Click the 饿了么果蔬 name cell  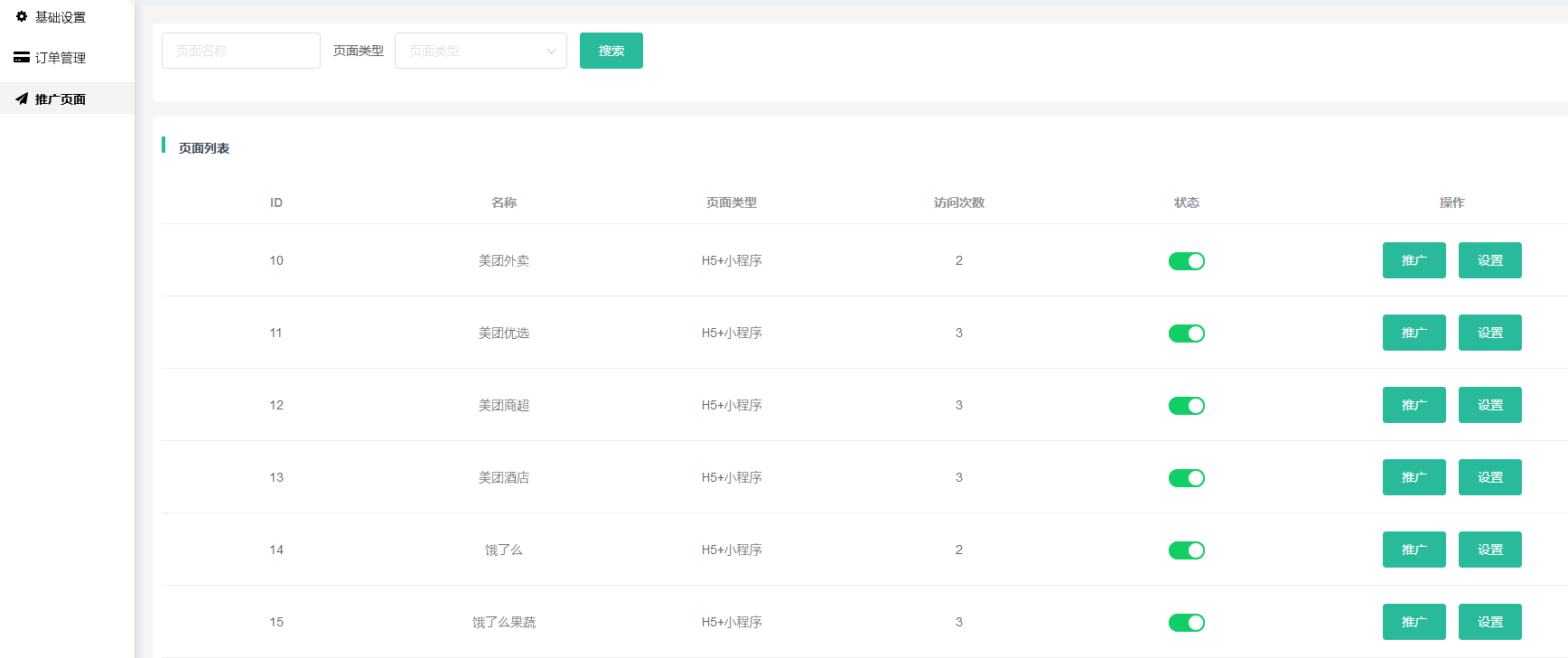504,622
